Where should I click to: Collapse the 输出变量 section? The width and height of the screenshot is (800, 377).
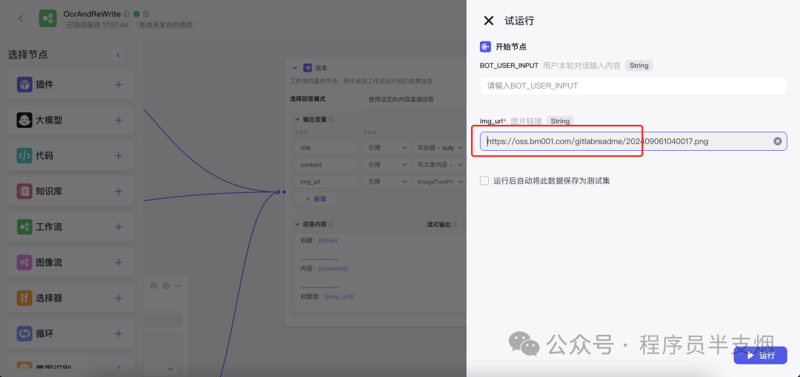[297, 119]
